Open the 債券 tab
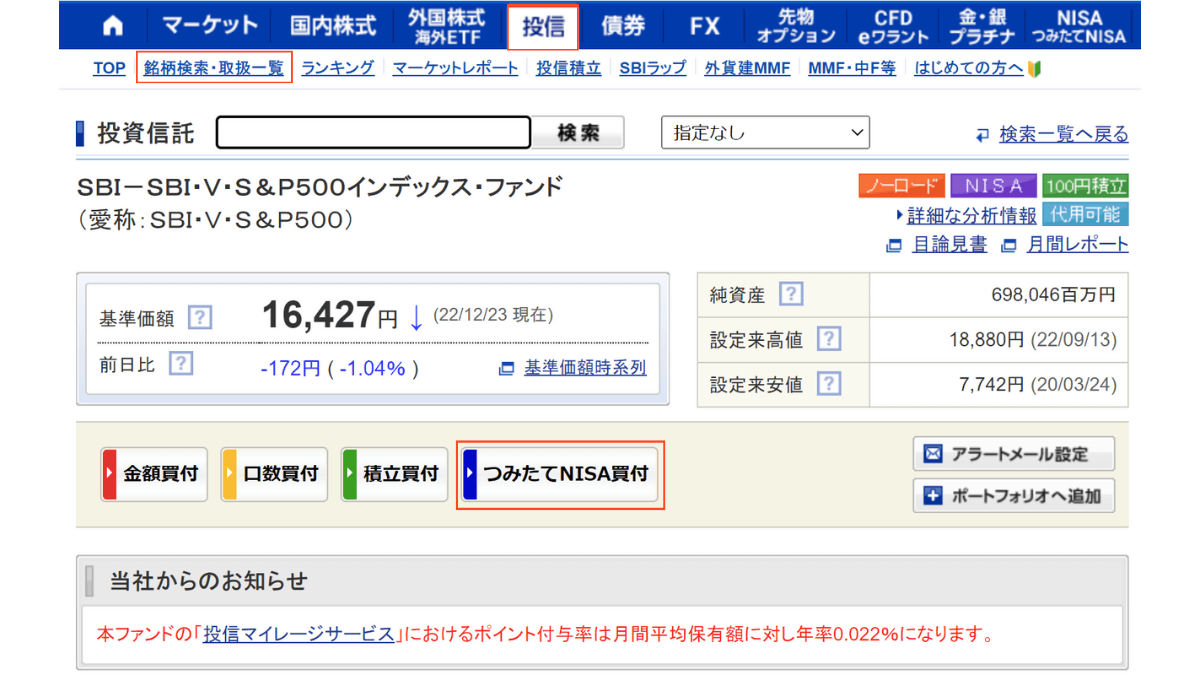This screenshot has height=675, width=1200. [623, 26]
